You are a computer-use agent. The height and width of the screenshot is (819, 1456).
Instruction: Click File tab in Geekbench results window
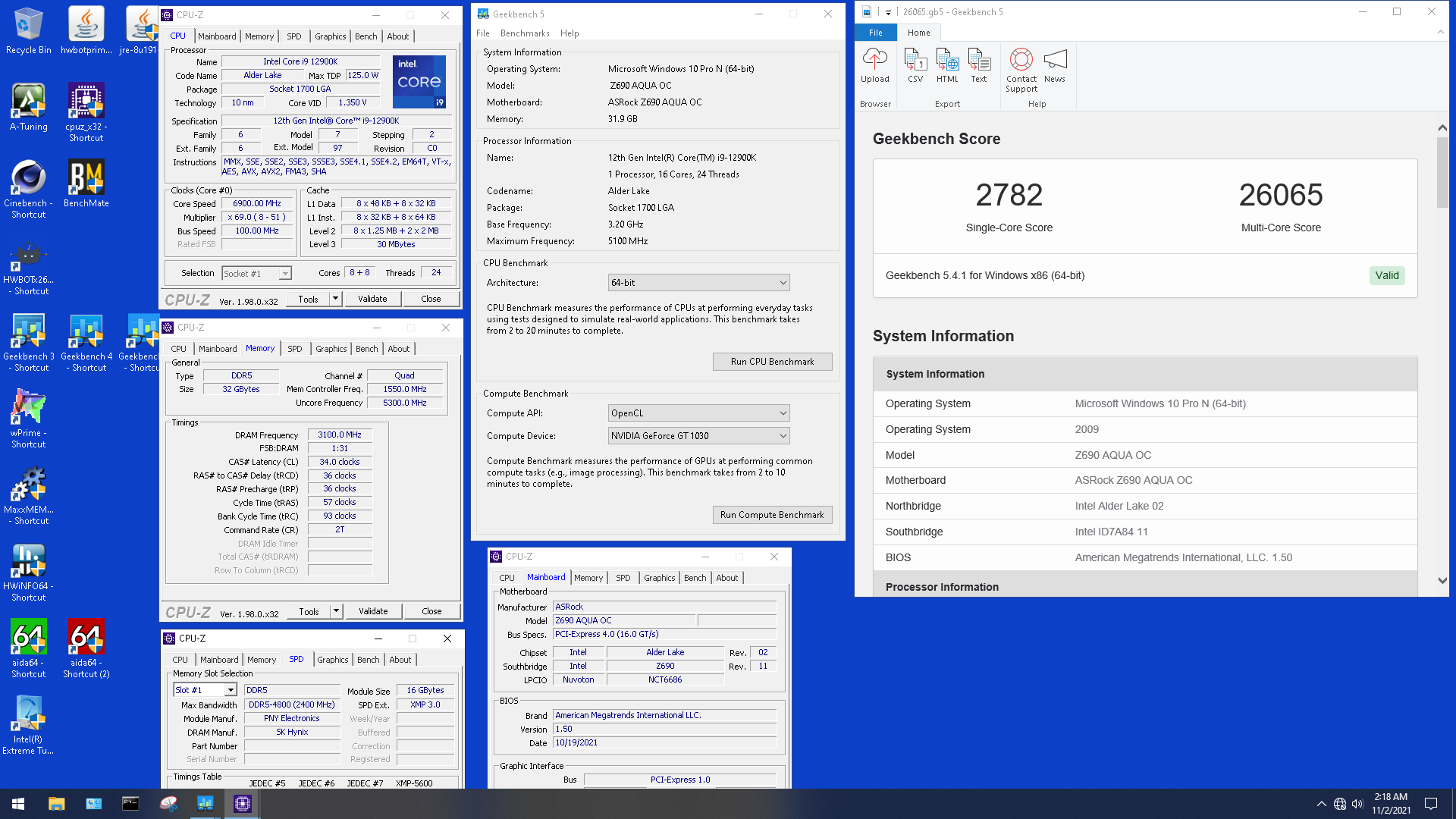pos(876,33)
